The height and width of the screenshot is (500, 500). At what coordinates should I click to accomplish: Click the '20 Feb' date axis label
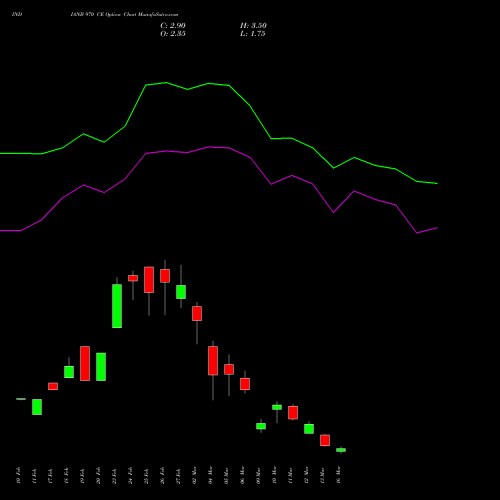click(x=98, y=475)
